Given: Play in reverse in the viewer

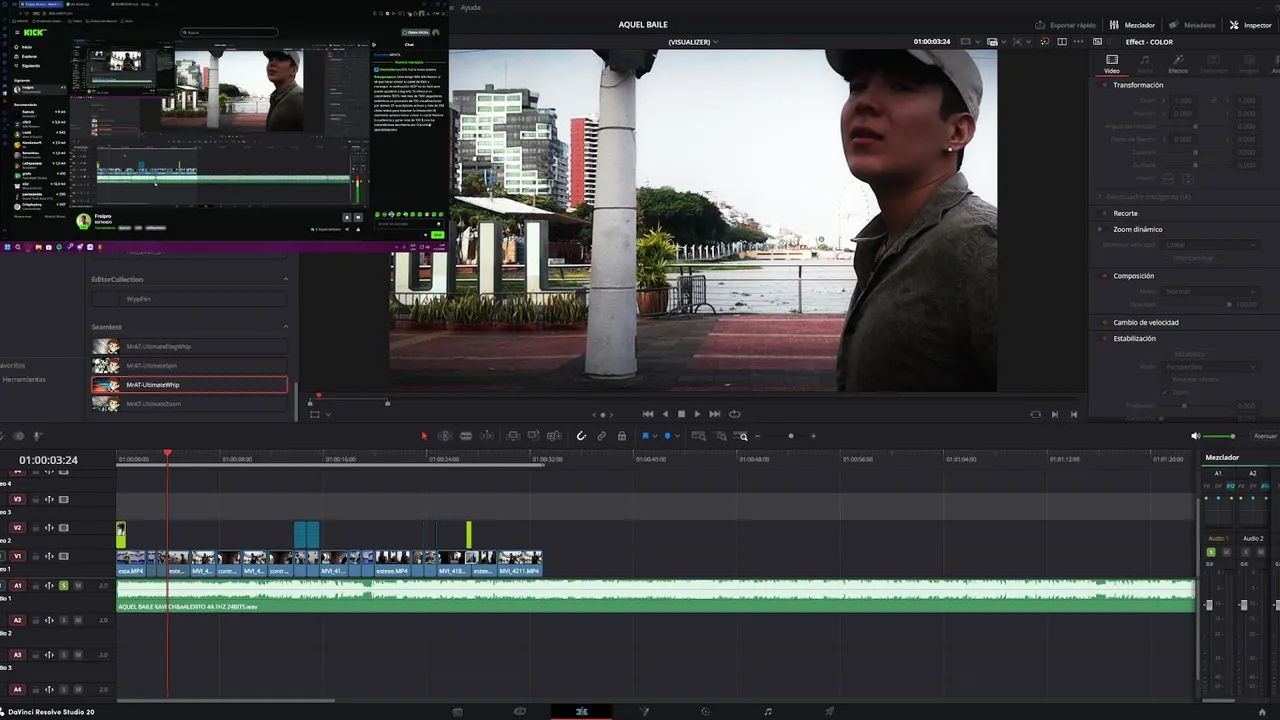Looking at the screenshot, I should click(665, 414).
